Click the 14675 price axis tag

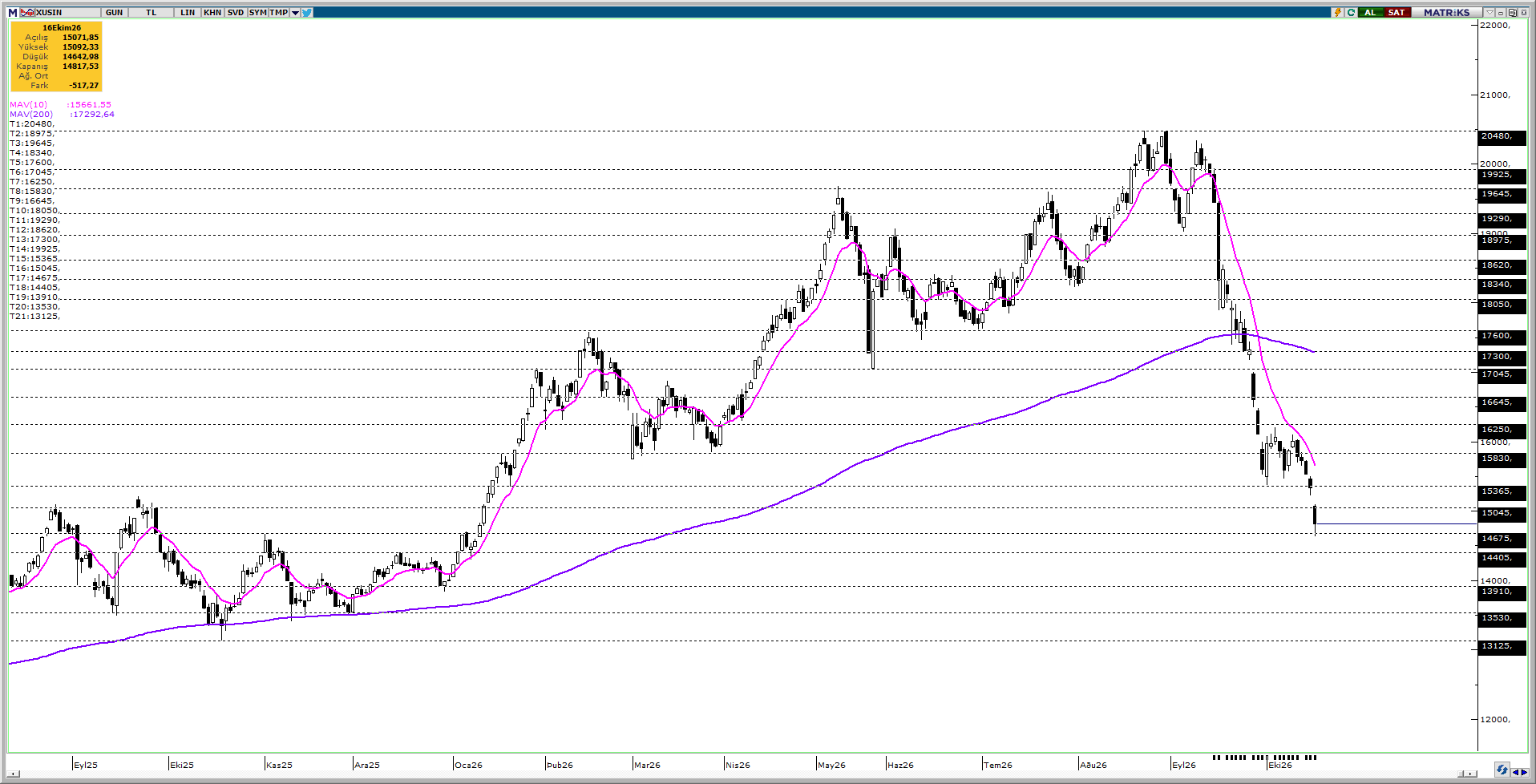point(1500,539)
